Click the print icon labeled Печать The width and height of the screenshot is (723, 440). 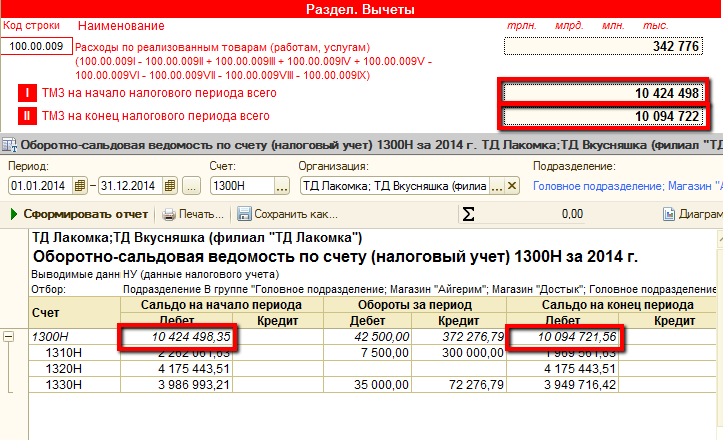coord(170,214)
